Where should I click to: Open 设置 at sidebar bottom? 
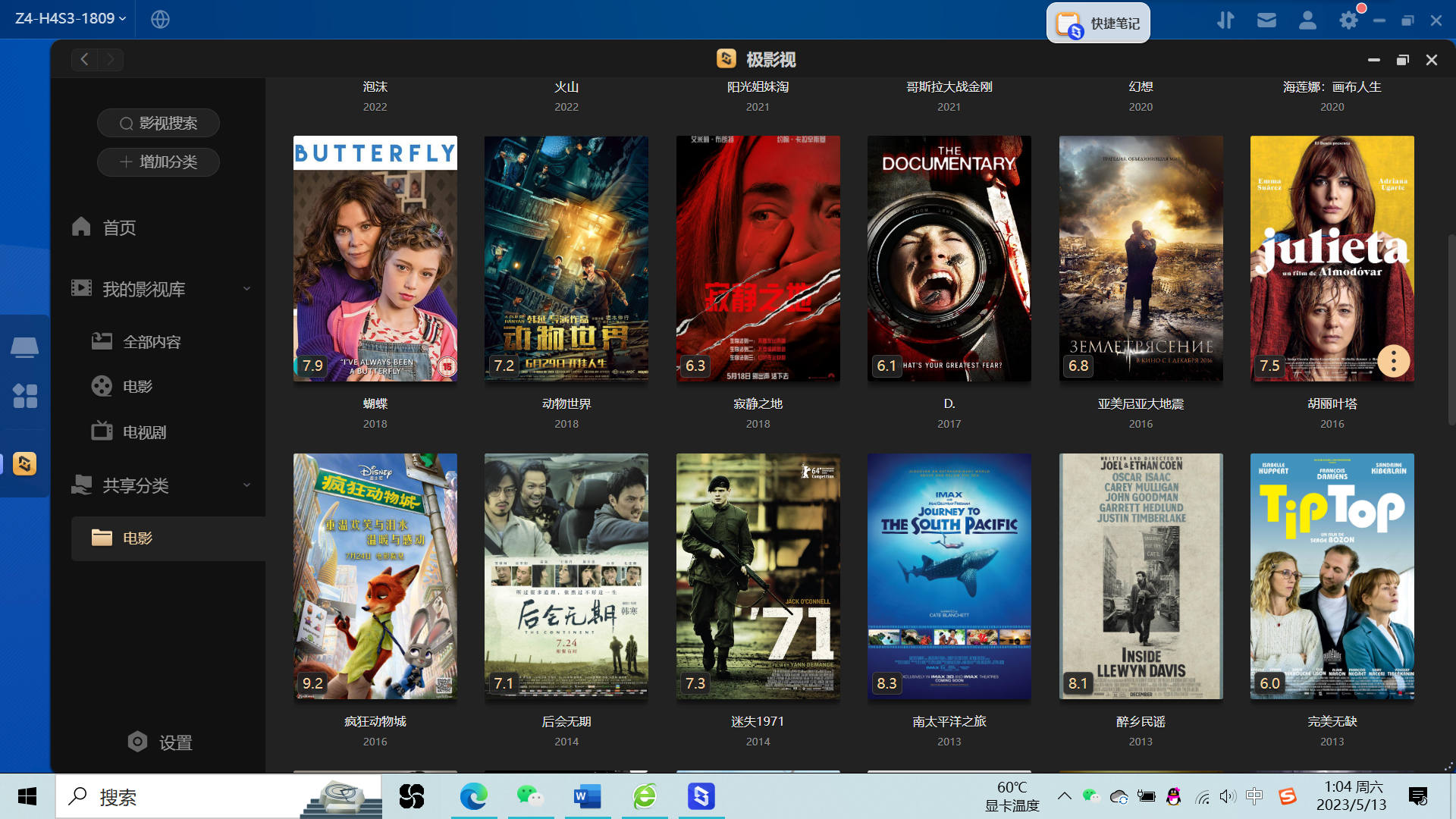tap(160, 742)
